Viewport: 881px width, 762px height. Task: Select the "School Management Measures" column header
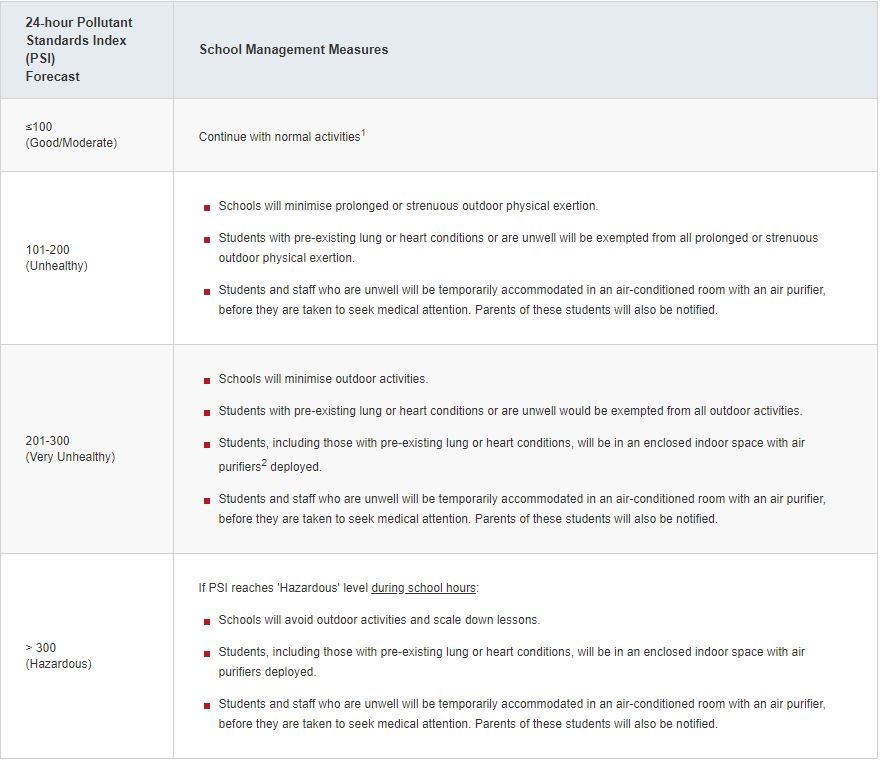[x=293, y=49]
